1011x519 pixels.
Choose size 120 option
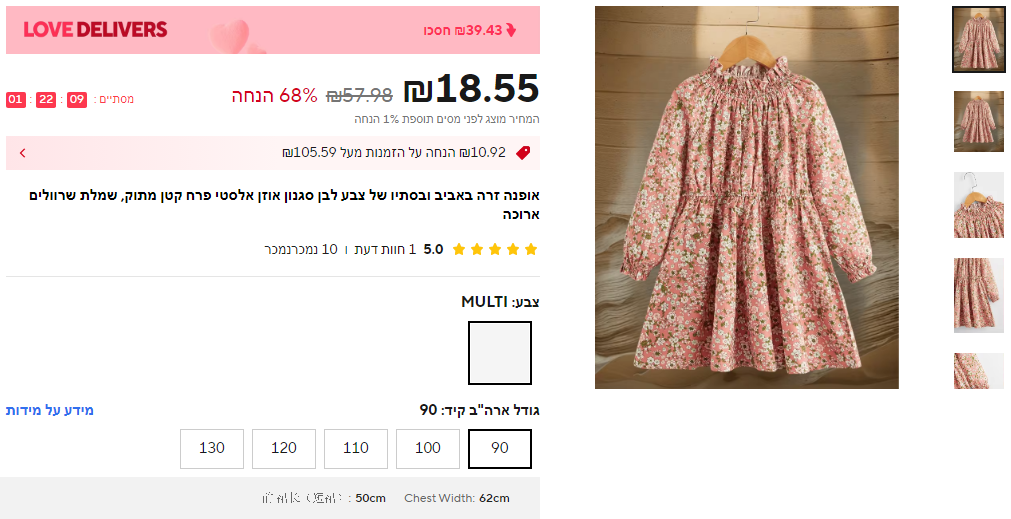click(x=284, y=448)
